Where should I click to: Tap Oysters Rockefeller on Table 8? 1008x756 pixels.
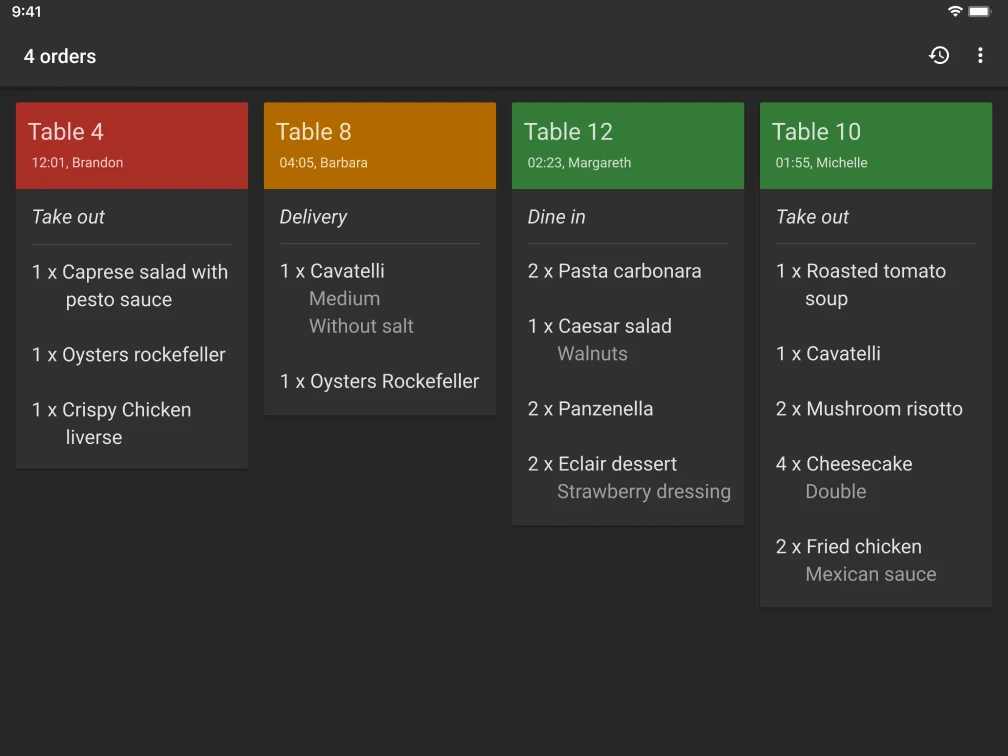click(x=380, y=381)
